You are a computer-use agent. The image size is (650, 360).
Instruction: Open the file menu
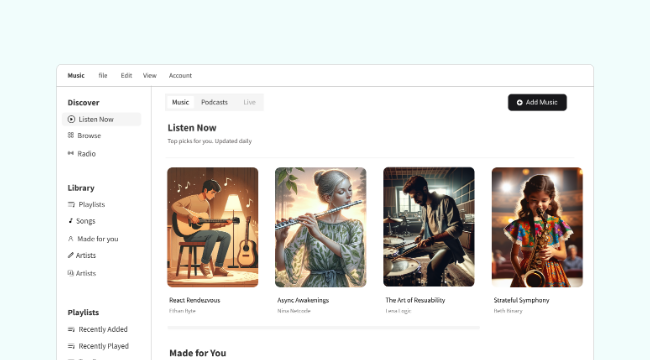(103, 75)
